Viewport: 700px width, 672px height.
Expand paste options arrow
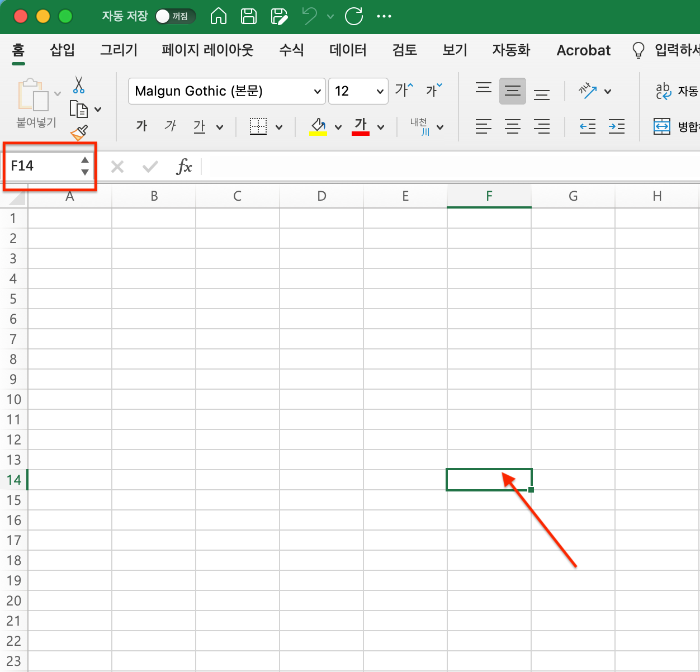pyautogui.click(x=57, y=93)
